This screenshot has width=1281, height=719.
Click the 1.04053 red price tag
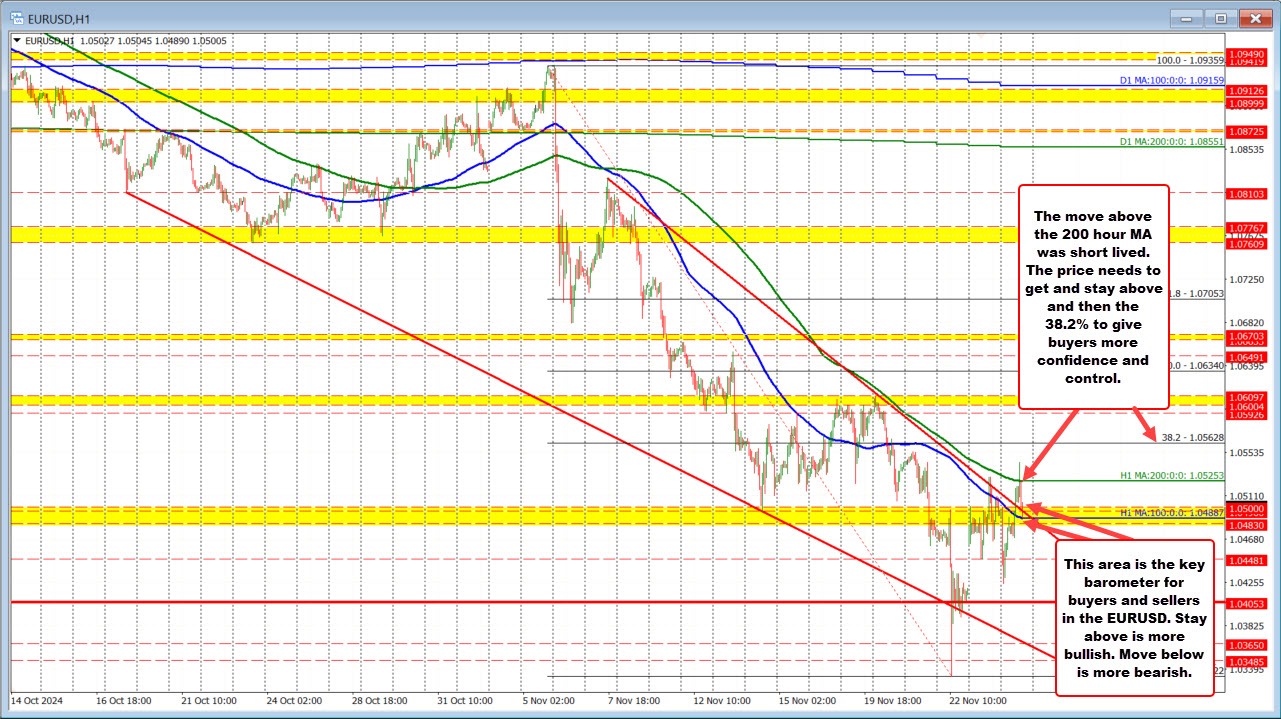point(1246,603)
